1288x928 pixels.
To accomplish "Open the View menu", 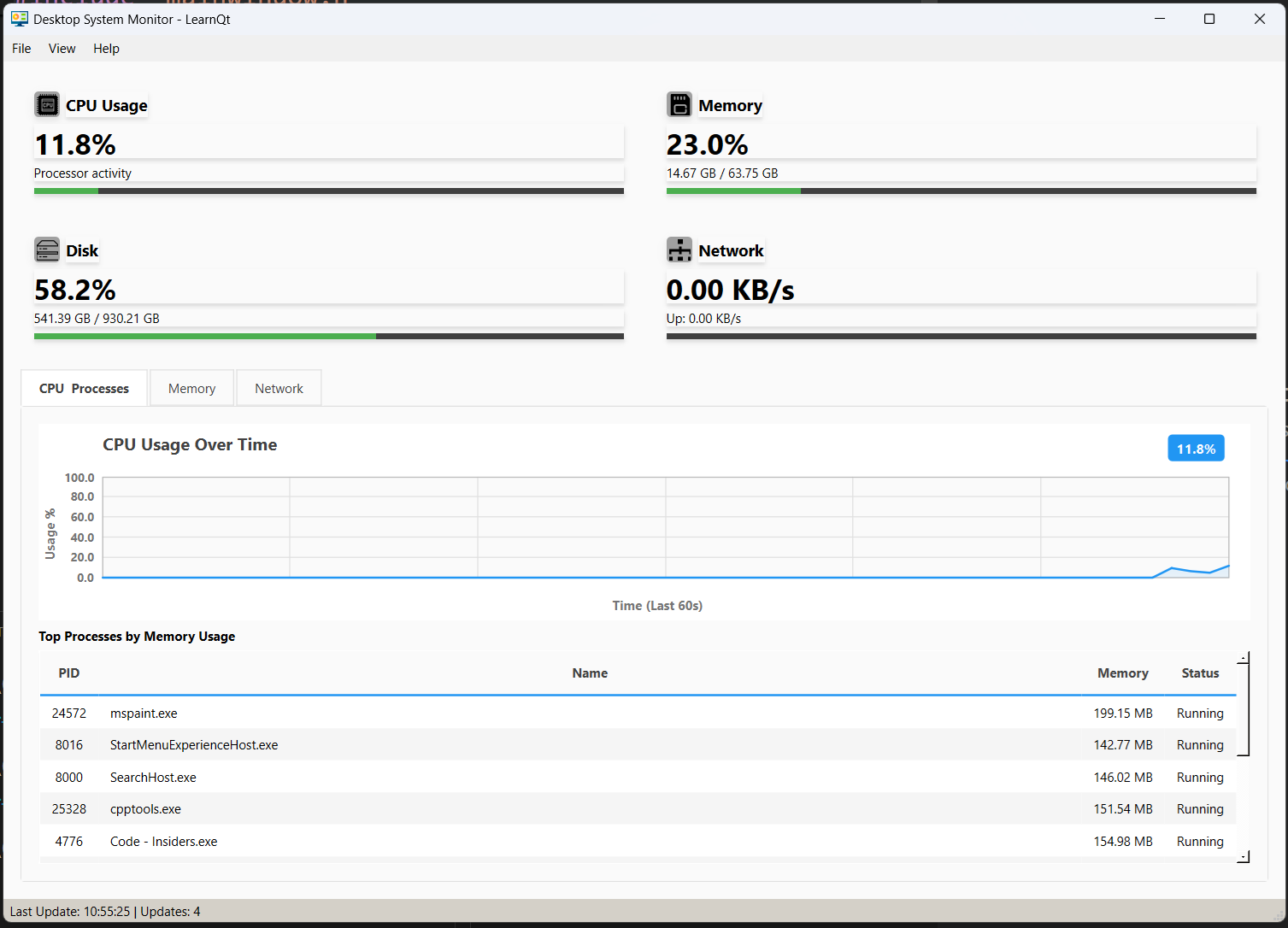I will tap(62, 49).
